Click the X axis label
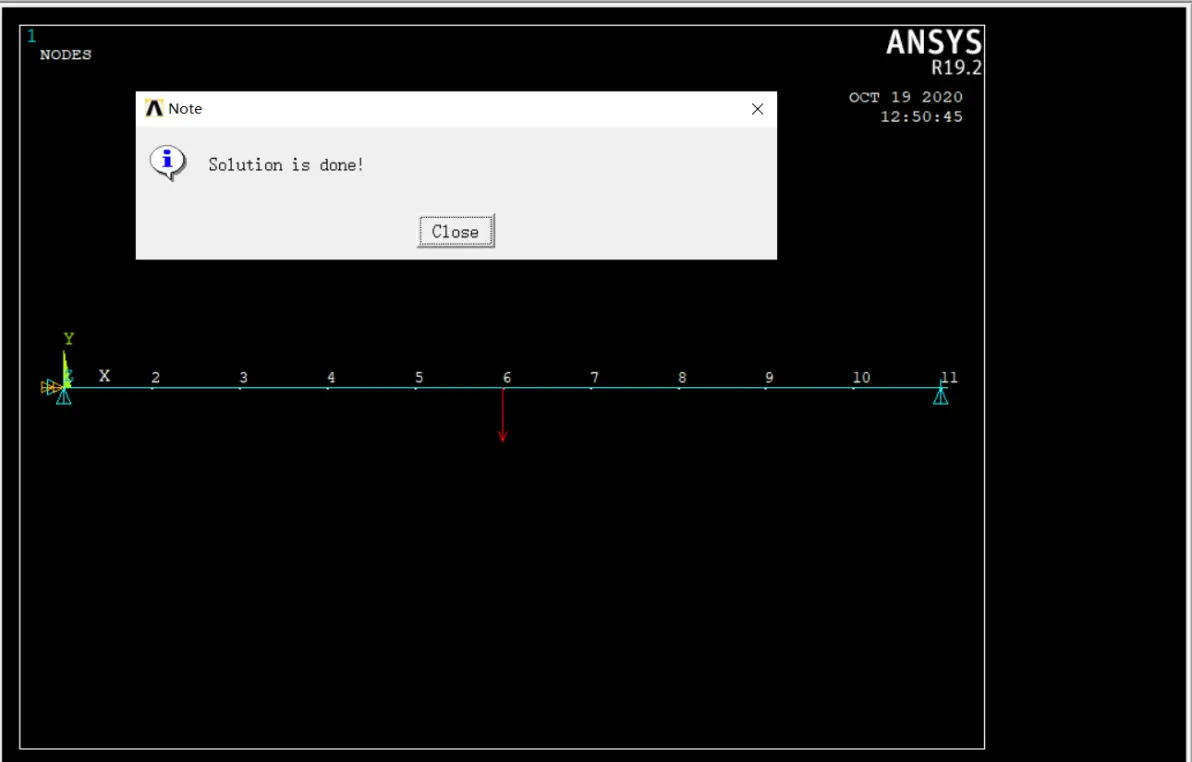 [x=104, y=376]
